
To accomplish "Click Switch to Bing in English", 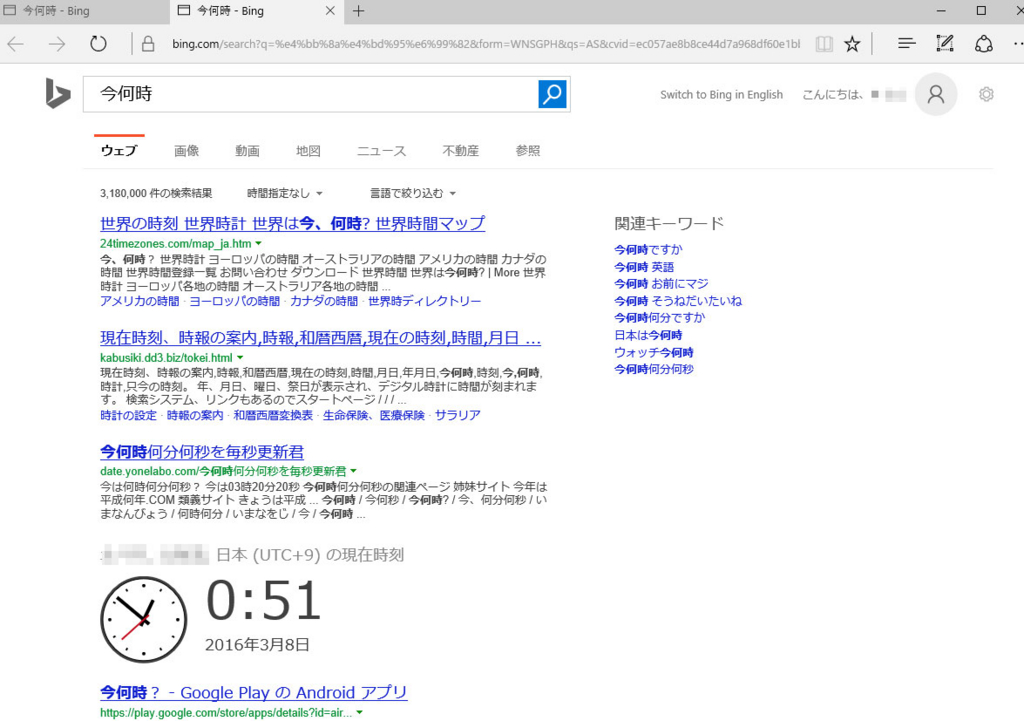I will coord(721,95).
